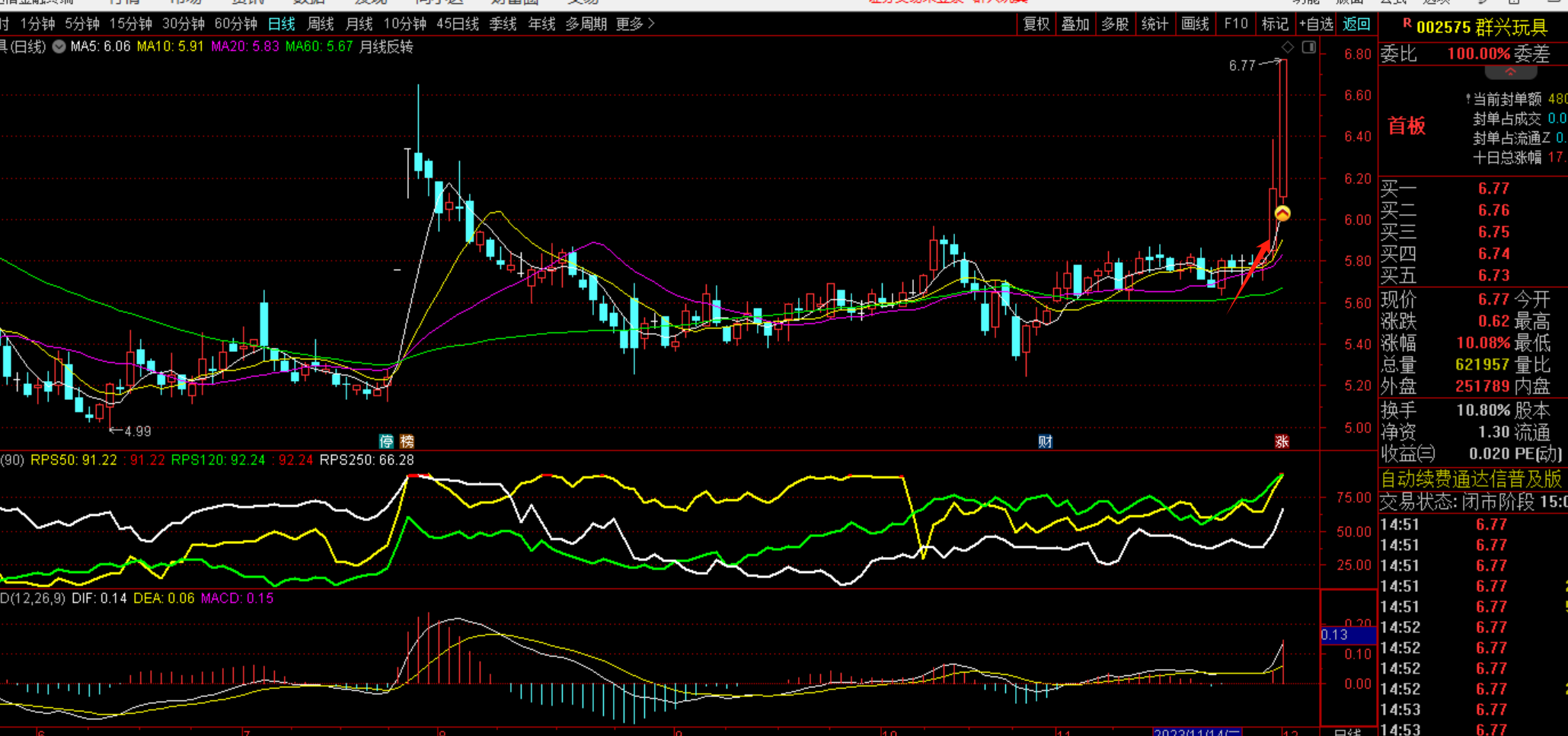
Task: Add stock via +自选 button
Action: tap(1315, 24)
